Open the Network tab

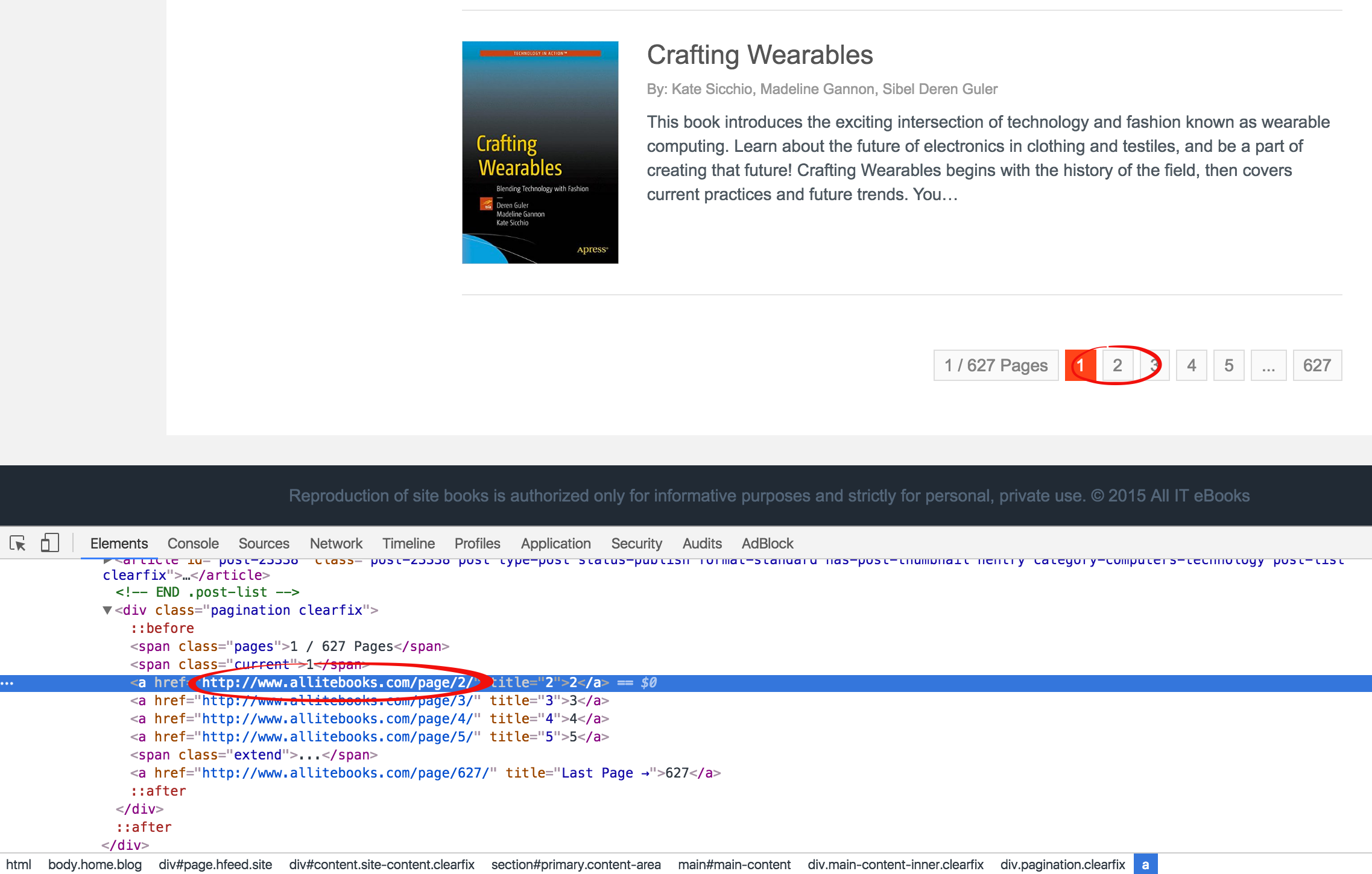point(336,543)
